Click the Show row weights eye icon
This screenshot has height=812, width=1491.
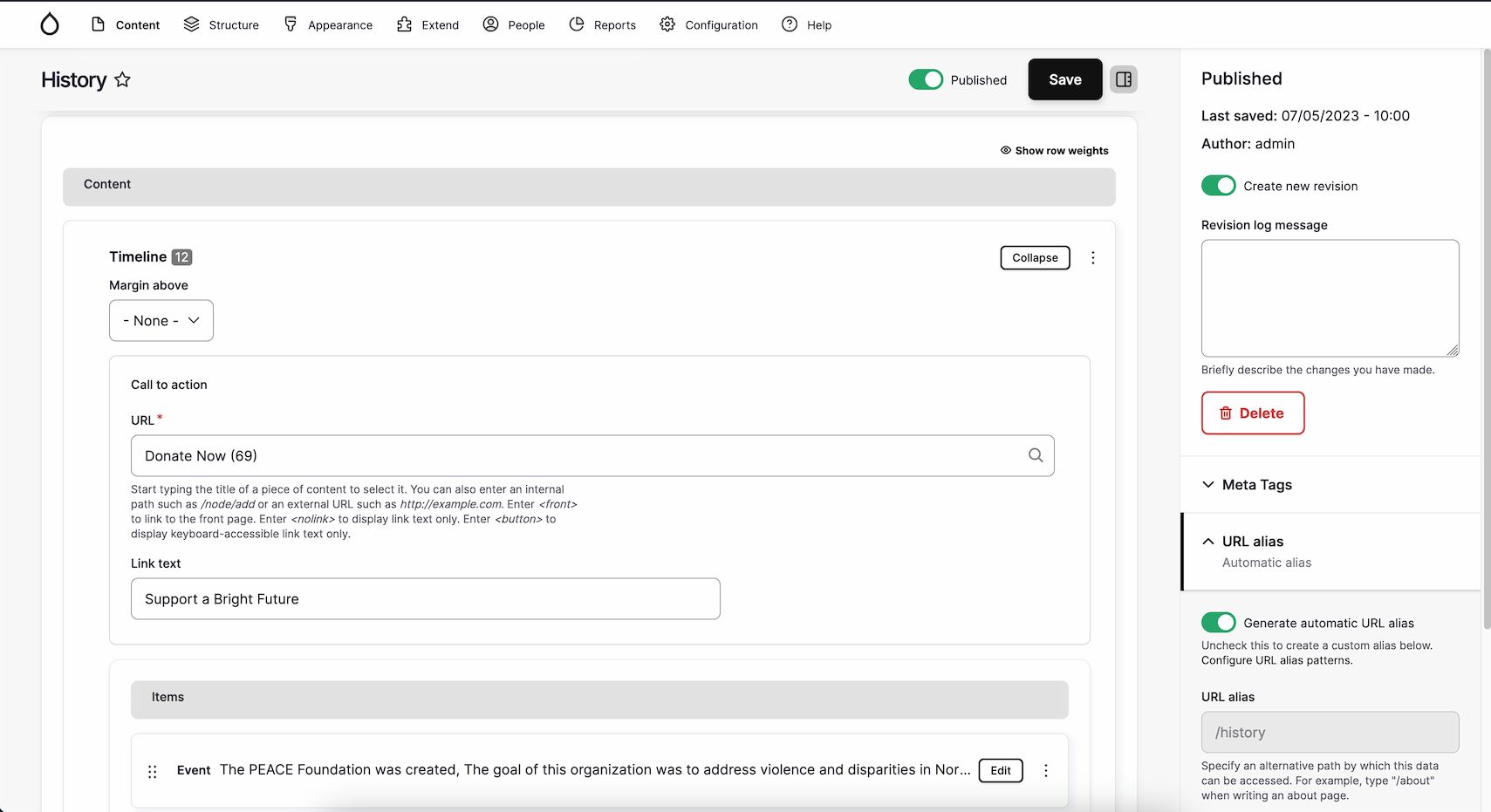[x=1004, y=150]
